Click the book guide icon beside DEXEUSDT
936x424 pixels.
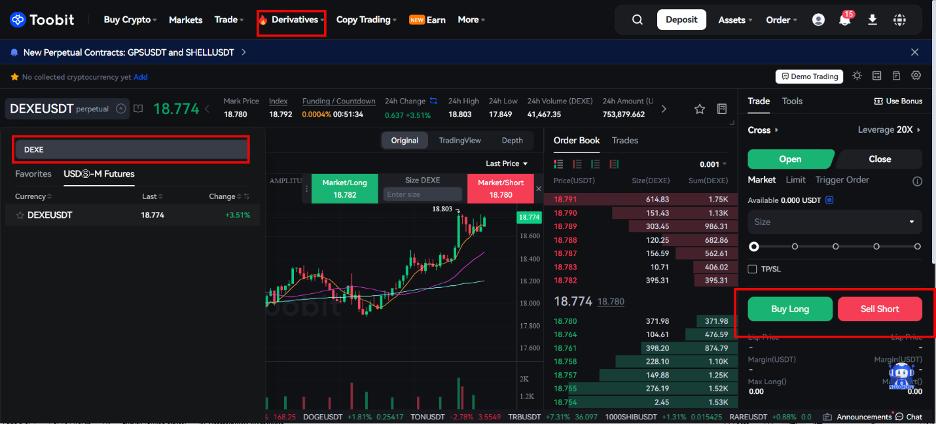click(x=138, y=109)
